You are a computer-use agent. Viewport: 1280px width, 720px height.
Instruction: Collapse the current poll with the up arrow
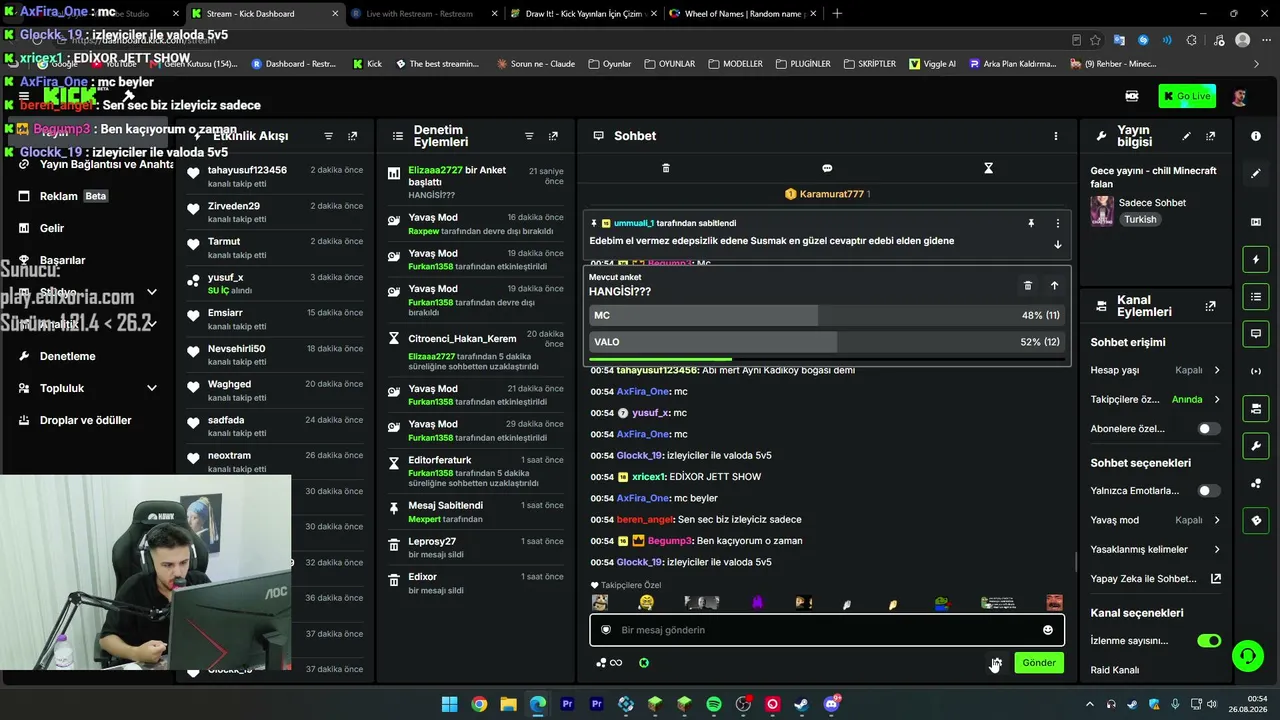pos(1054,285)
